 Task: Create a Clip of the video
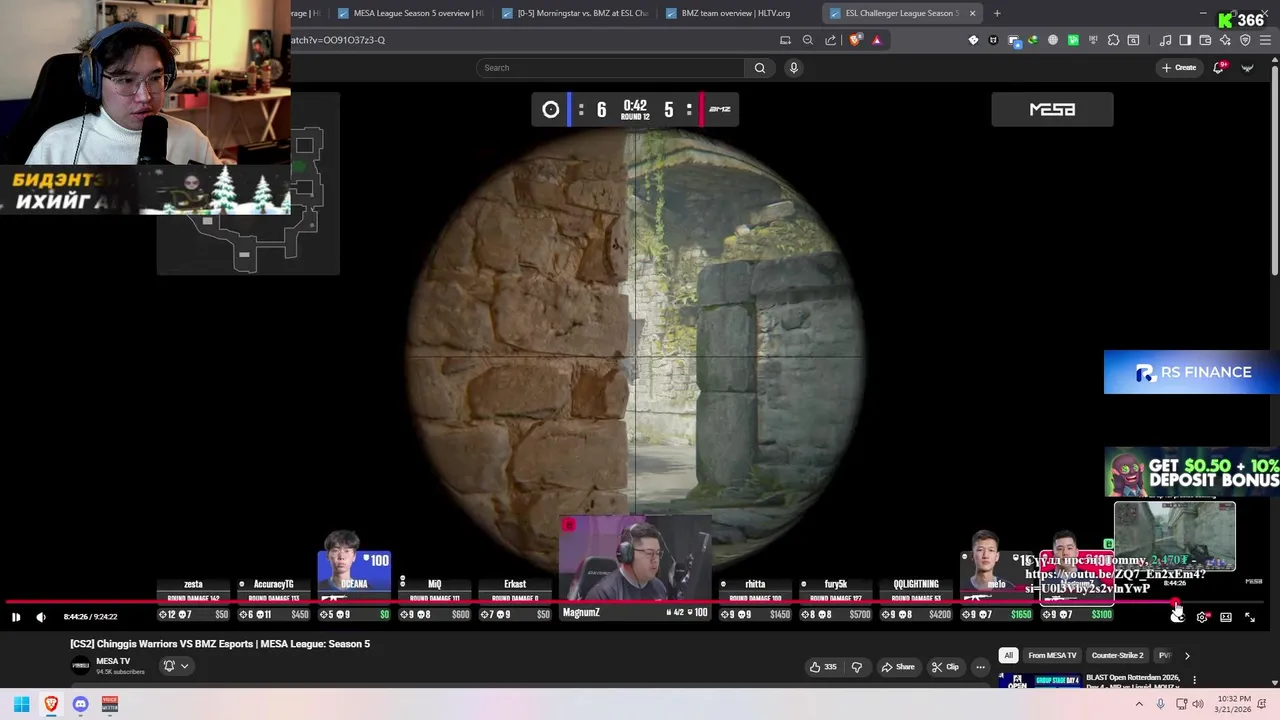[x=945, y=667]
